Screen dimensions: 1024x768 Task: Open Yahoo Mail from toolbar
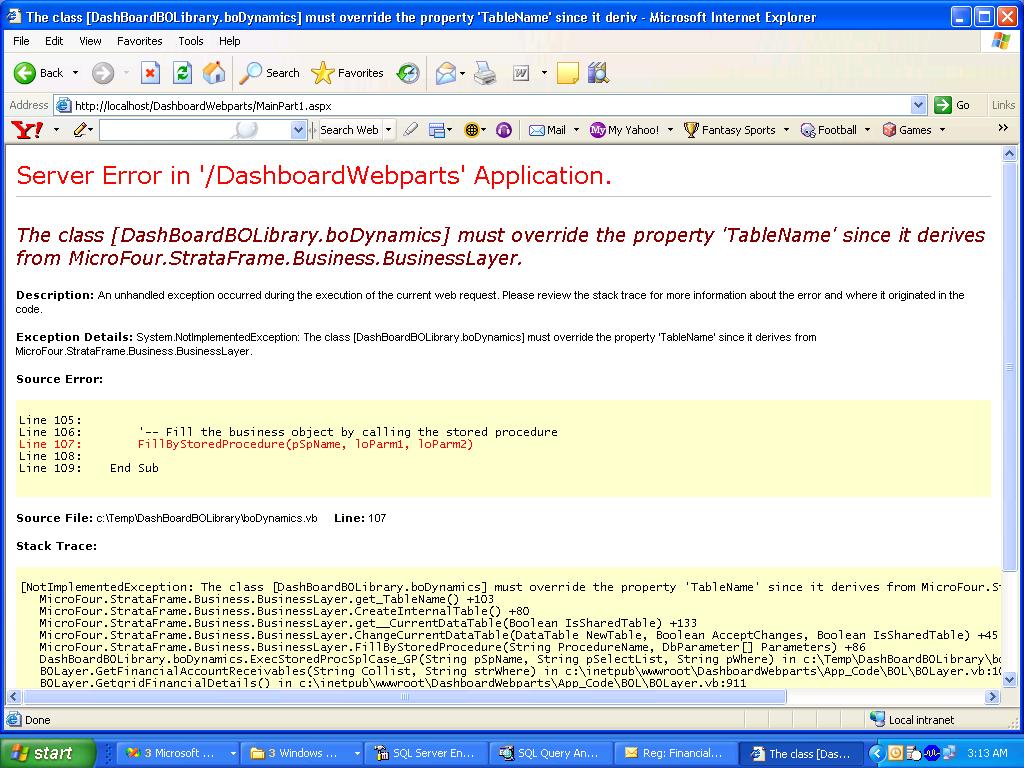click(548, 130)
